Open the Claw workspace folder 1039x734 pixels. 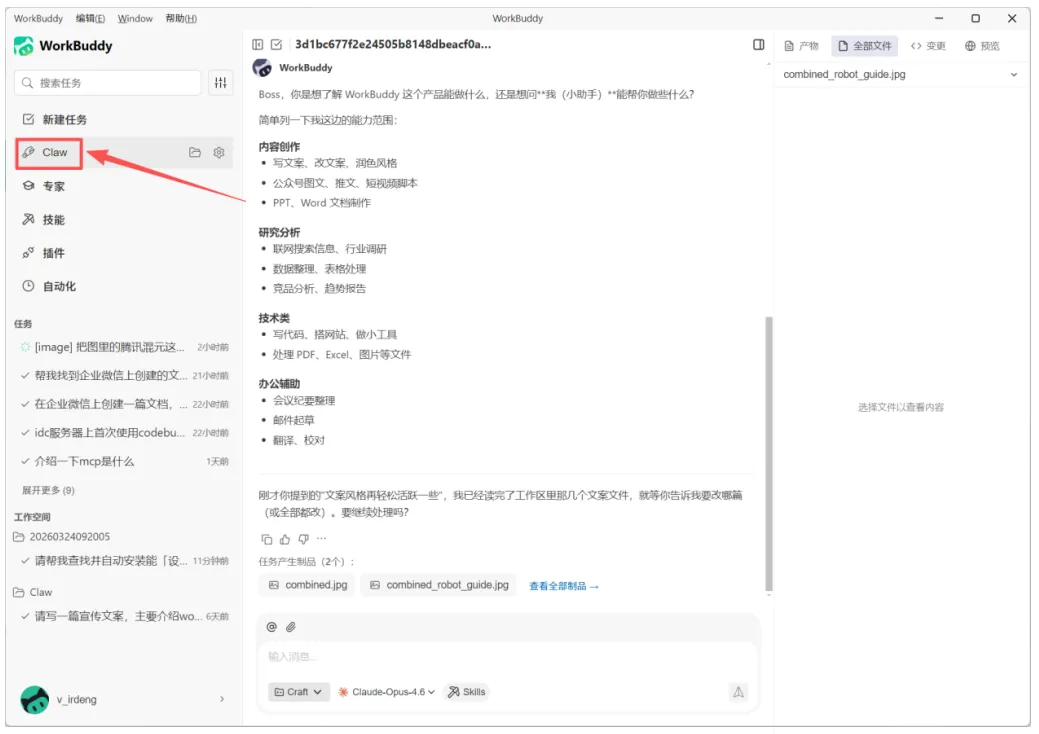[33, 592]
